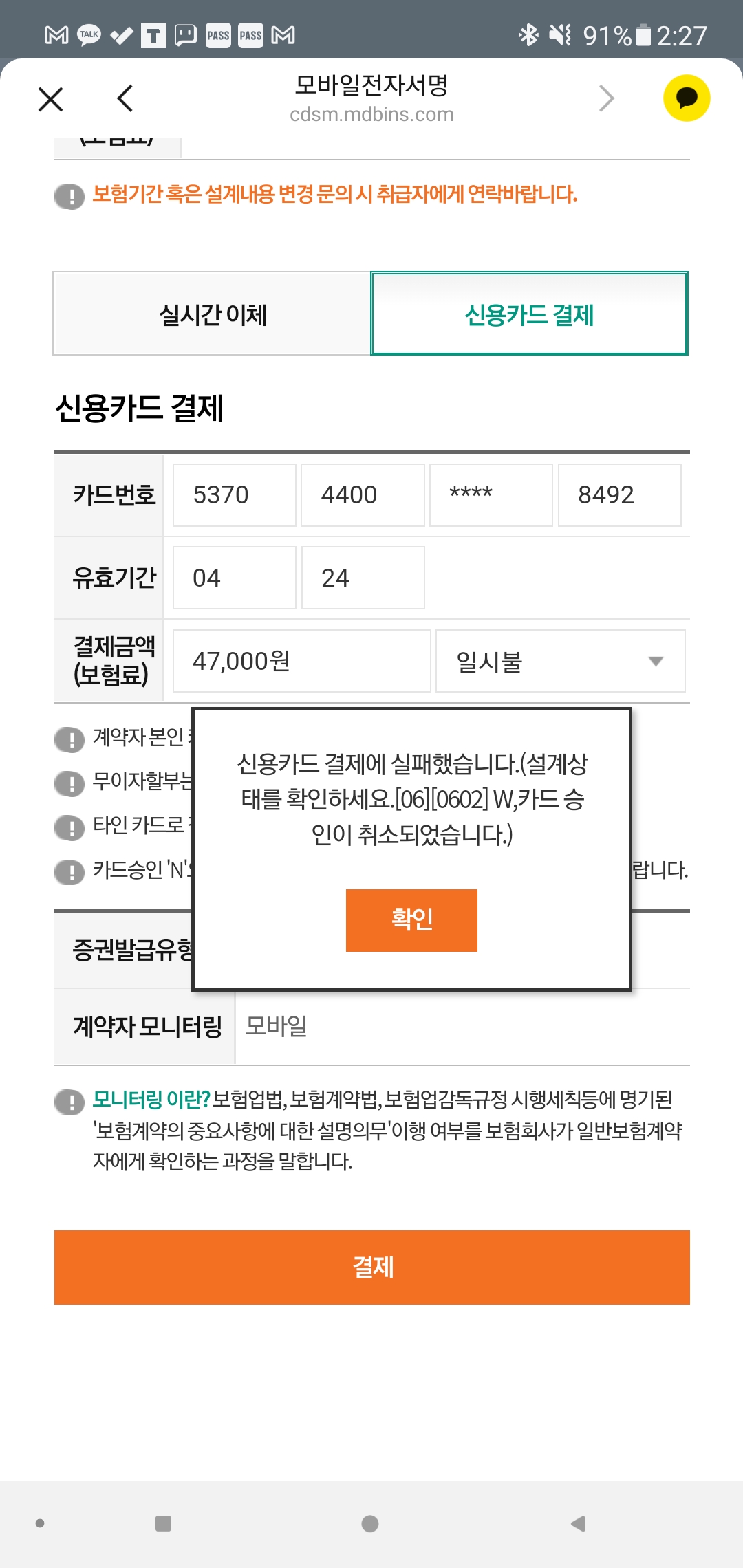Go forward using the right chevron
The image size is (743, 1568).
[606, 98]
